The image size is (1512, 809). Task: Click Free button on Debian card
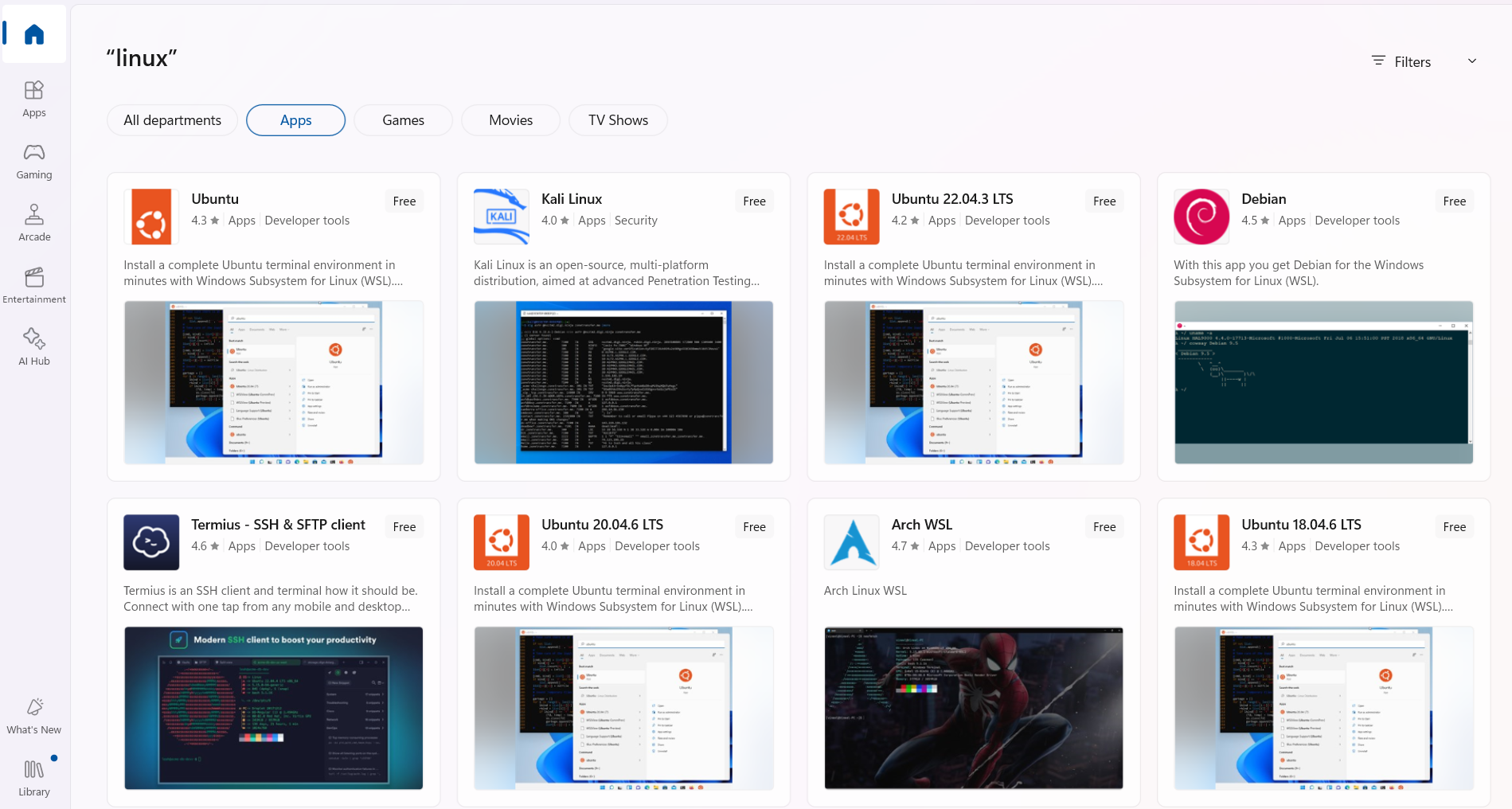click(x=1455, y=201)
